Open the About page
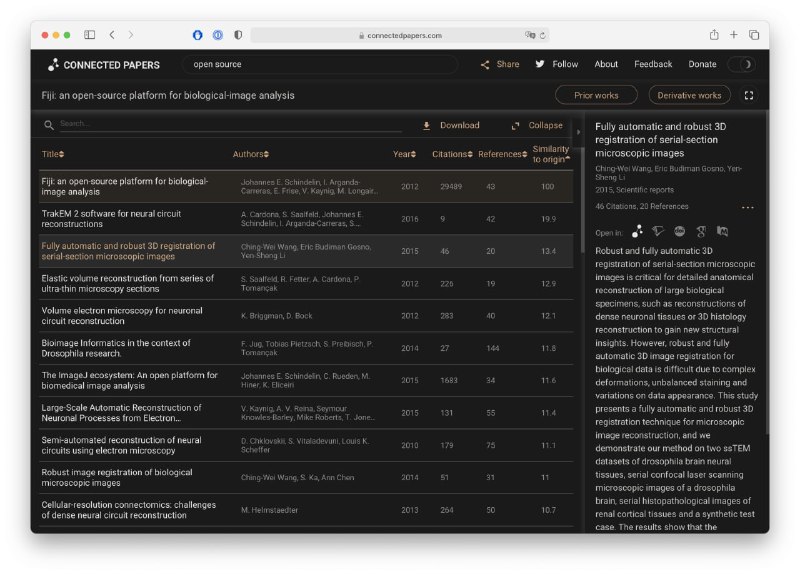The height and width of the screenshot is (574, 800). pyautogui.click(x=606, y=64)
